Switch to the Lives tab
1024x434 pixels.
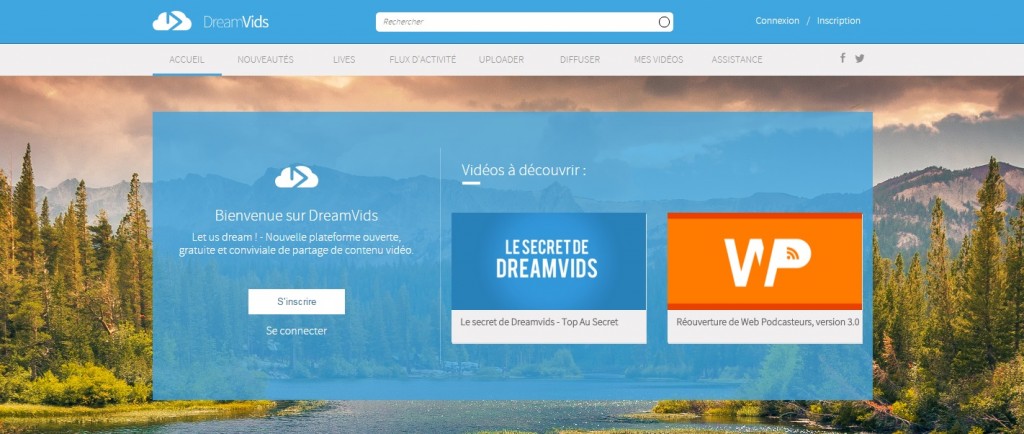click(344, 59)
